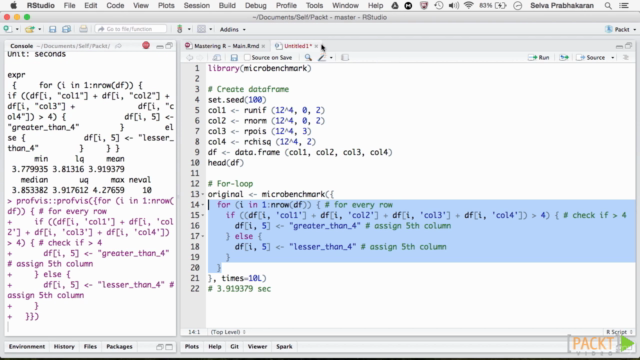Viewport: 640px width, 360px height.
Task: Close the Untitled1 tab
Action: click(x=316, y=46)
